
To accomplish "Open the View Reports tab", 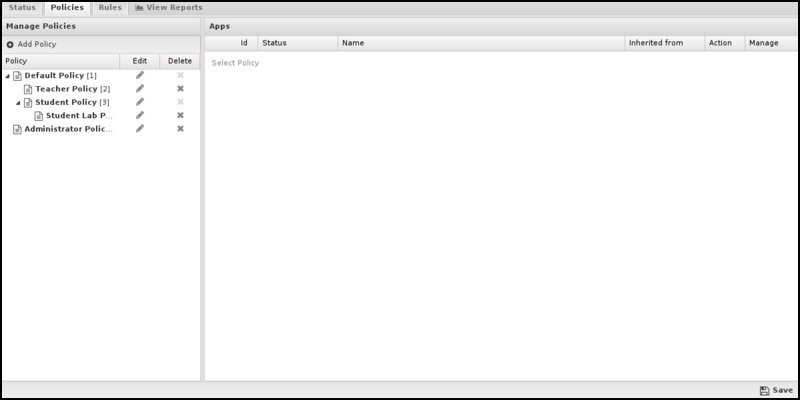I will point(169,8).
